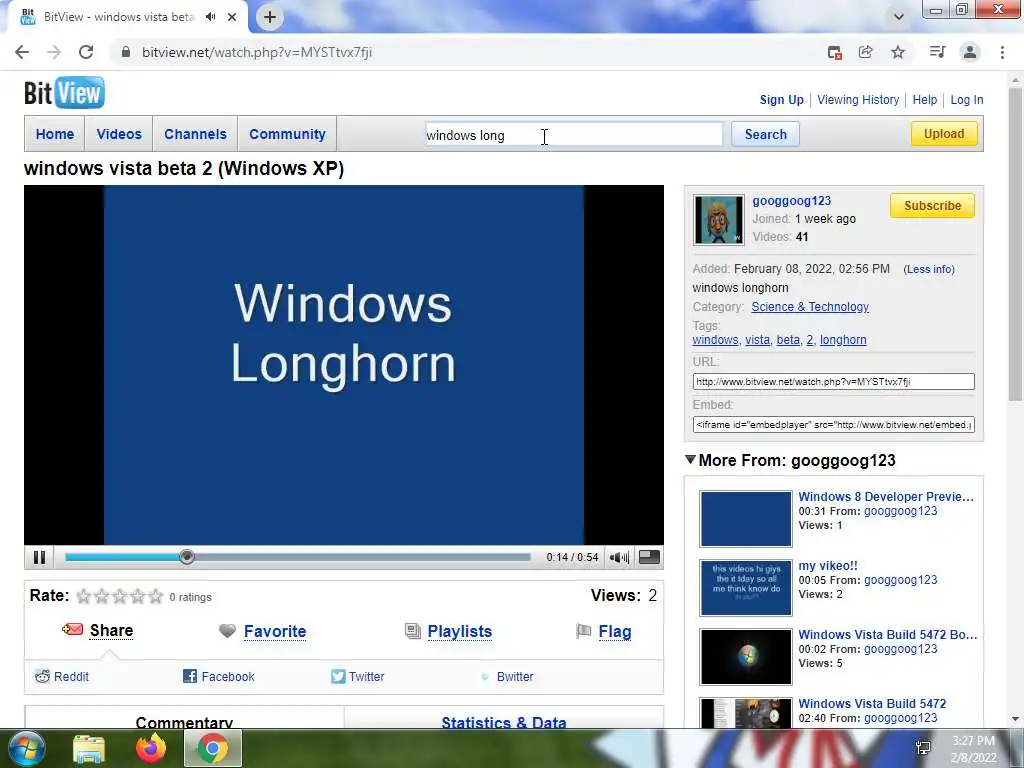Pause the video playback
The height and width of the screenshot is (768, 1024).
[x=39, y=557]
